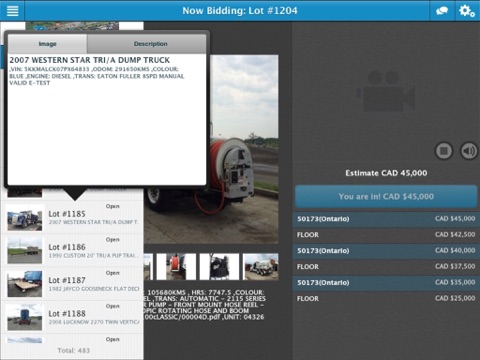
Task: Open the hamburger menu icon
Action: pos(12,11)
